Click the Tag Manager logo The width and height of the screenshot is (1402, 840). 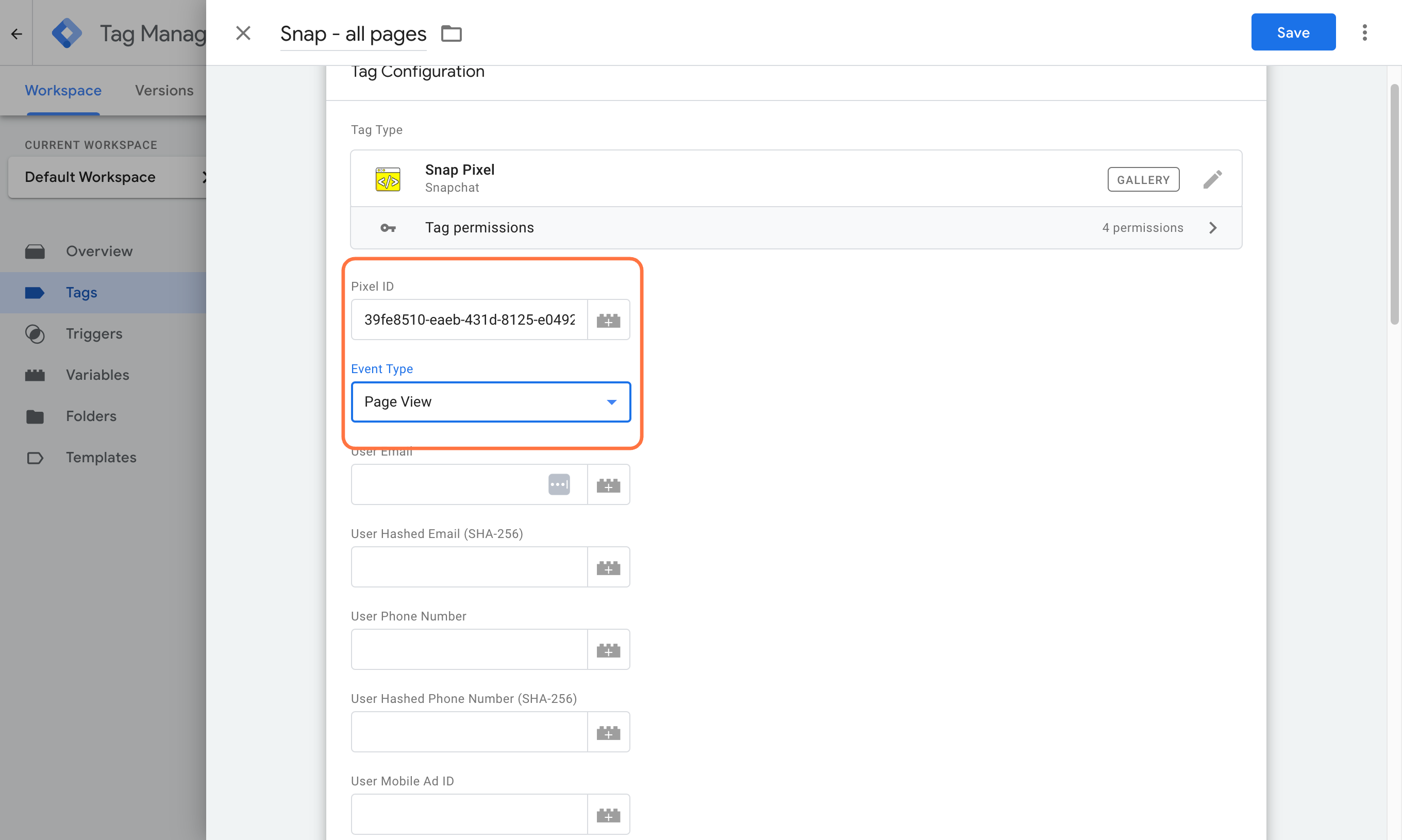tap(67, 33)
